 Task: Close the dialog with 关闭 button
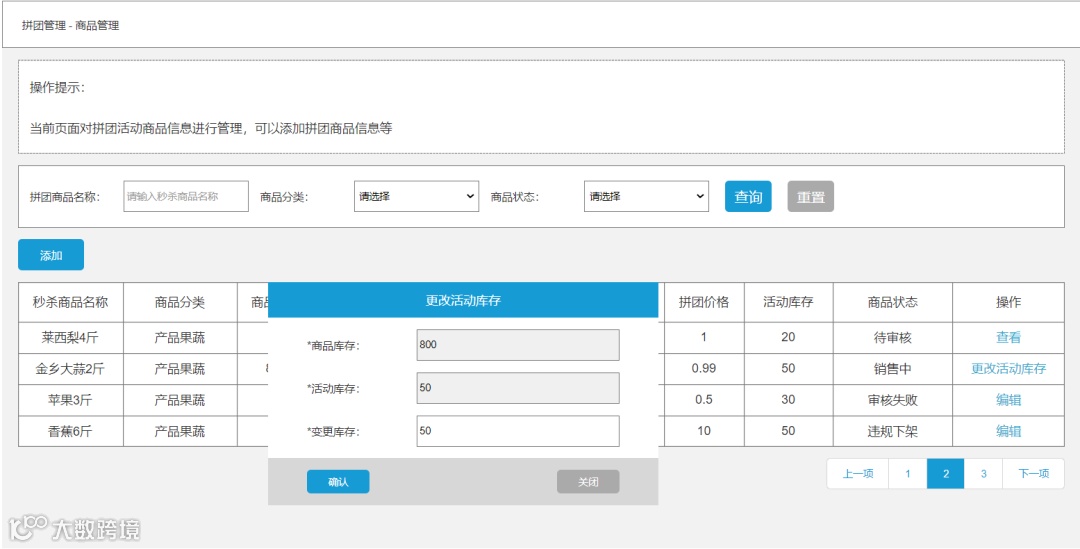[x=588, y=481]
